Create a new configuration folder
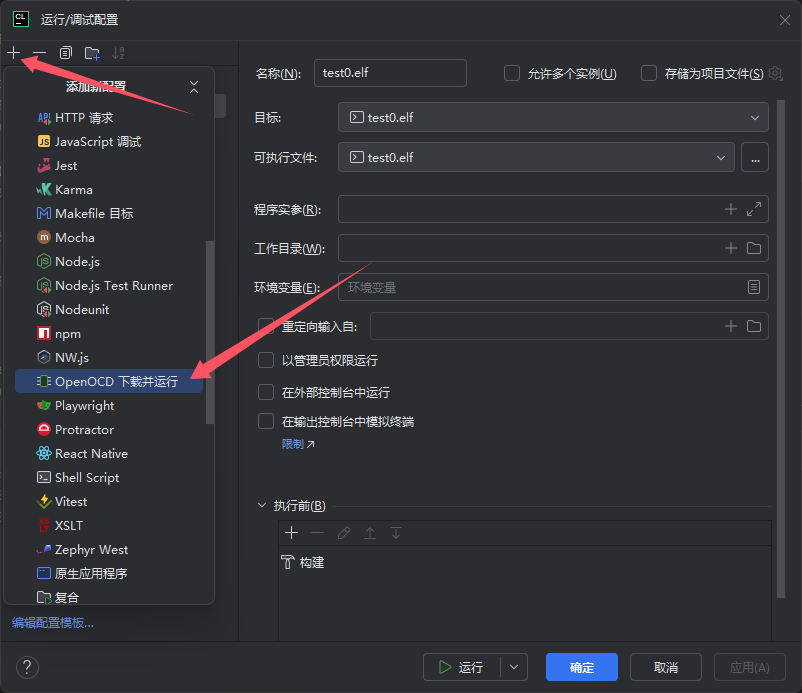 click(92, 53)
